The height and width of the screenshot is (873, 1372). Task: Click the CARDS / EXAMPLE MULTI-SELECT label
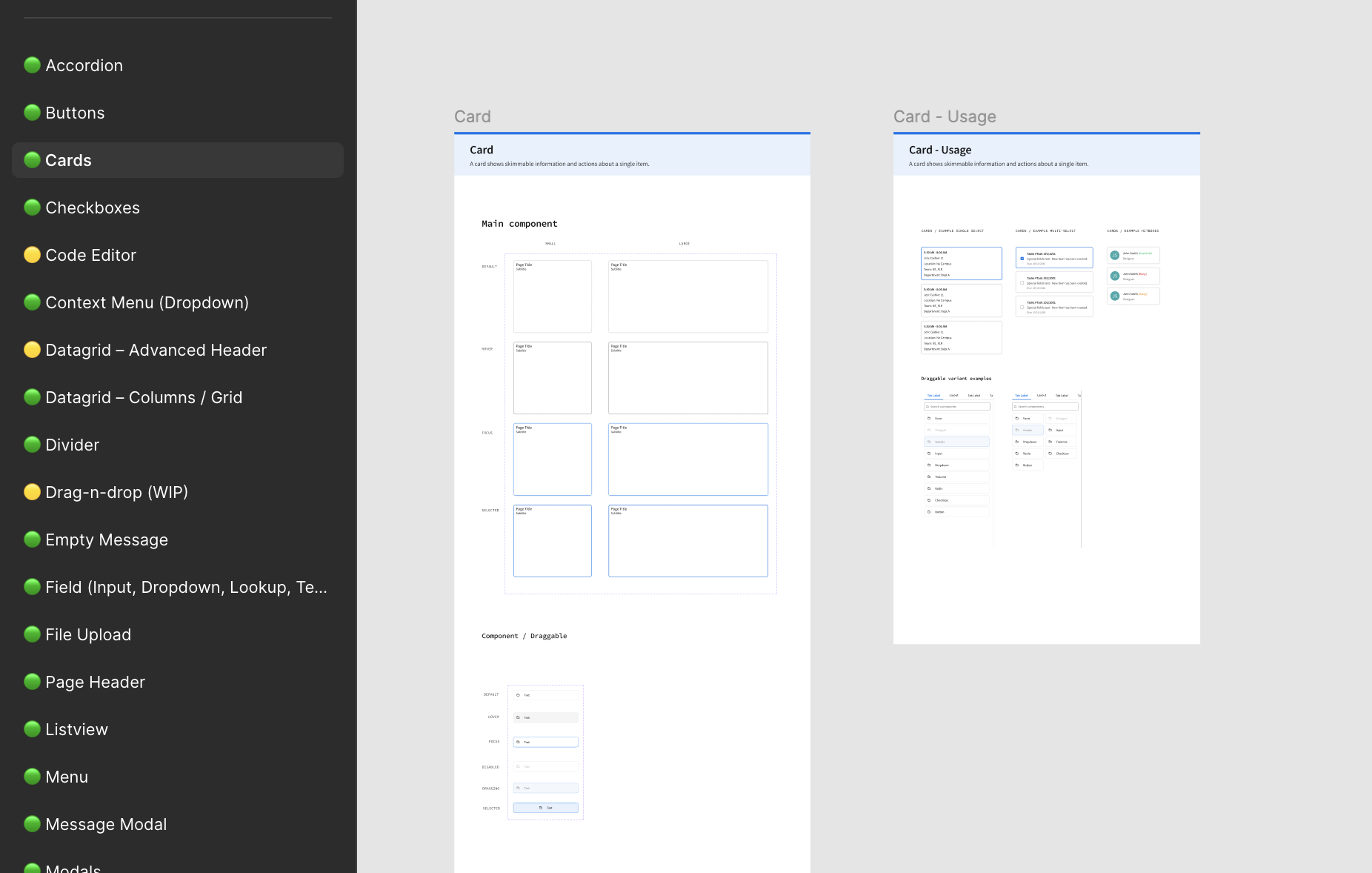coord(1045,231)
